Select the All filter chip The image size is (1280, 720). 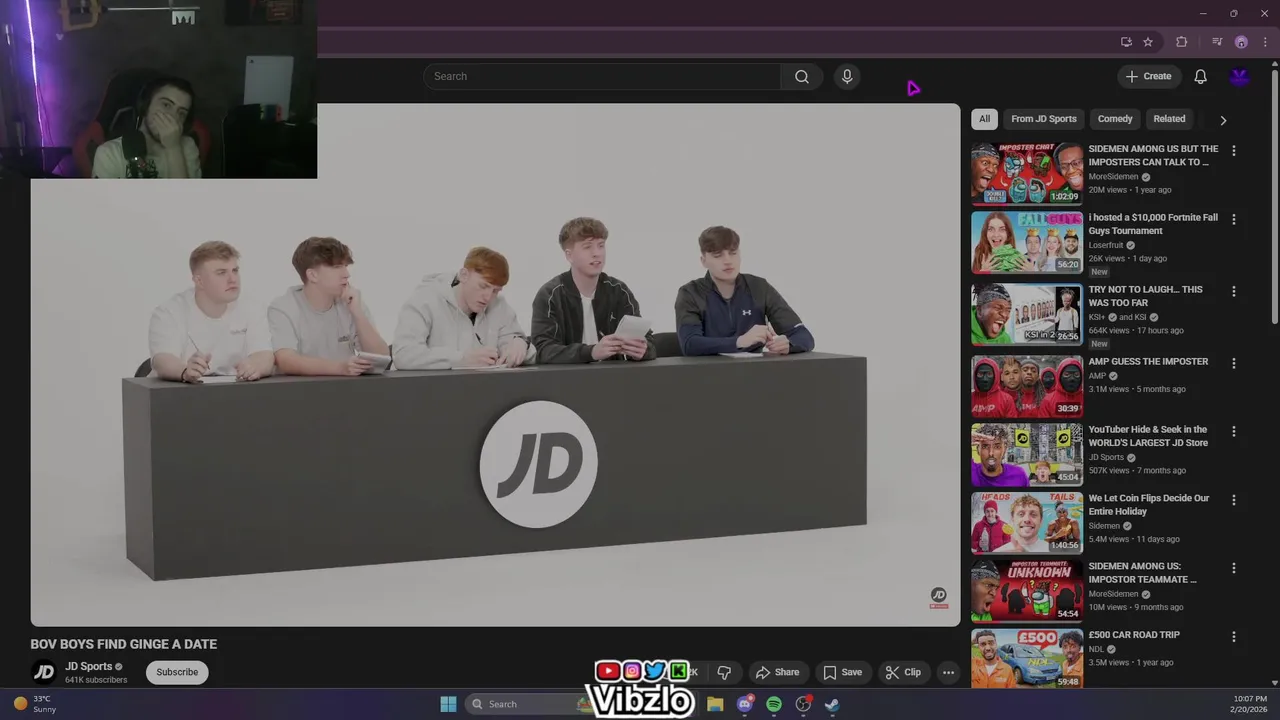click(x=984, y=119)
